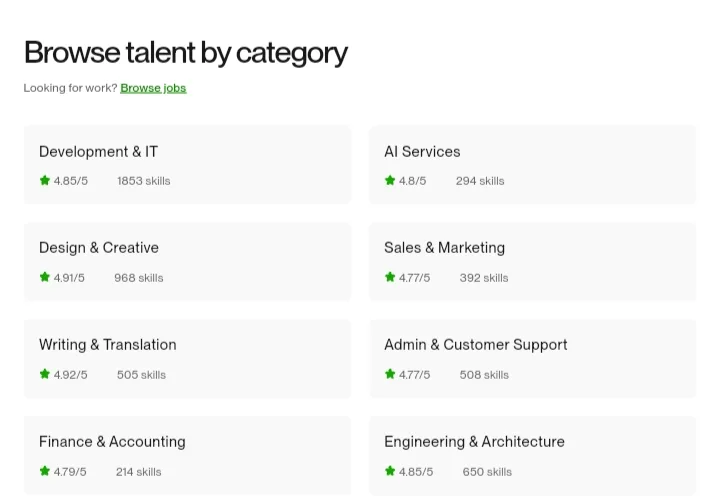This screenshot has width=718, height=498.
Task: Click the star icon under Design & Creative
Action: click(x=45, y=277)
